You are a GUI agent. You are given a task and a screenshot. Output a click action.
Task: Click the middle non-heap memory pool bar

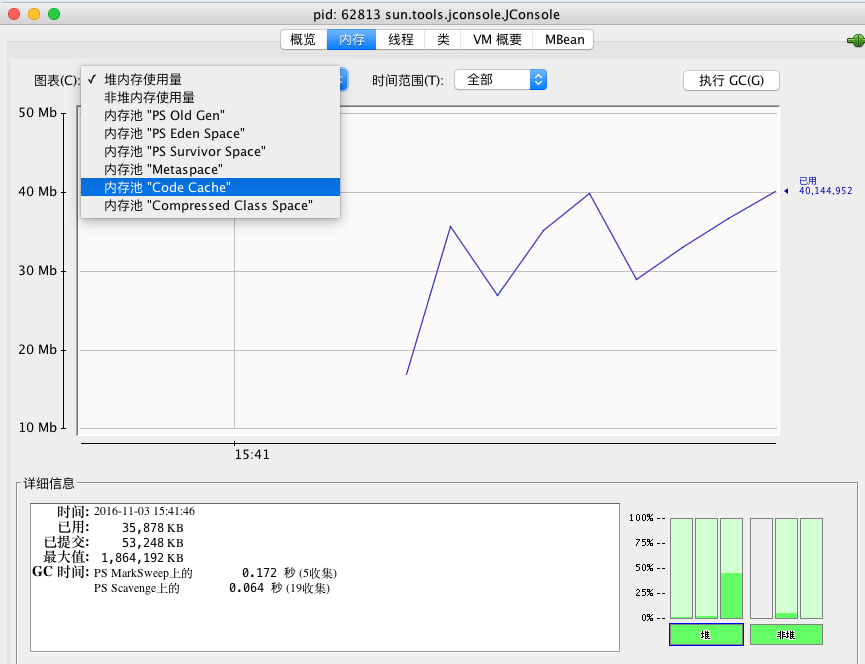pos(786,568)
